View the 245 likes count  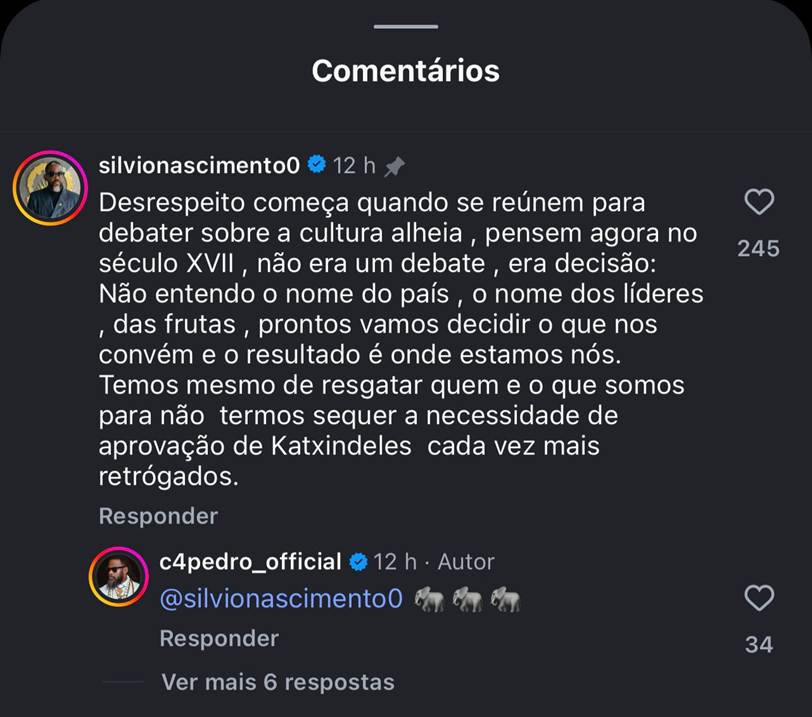click(x=758, y=248)
